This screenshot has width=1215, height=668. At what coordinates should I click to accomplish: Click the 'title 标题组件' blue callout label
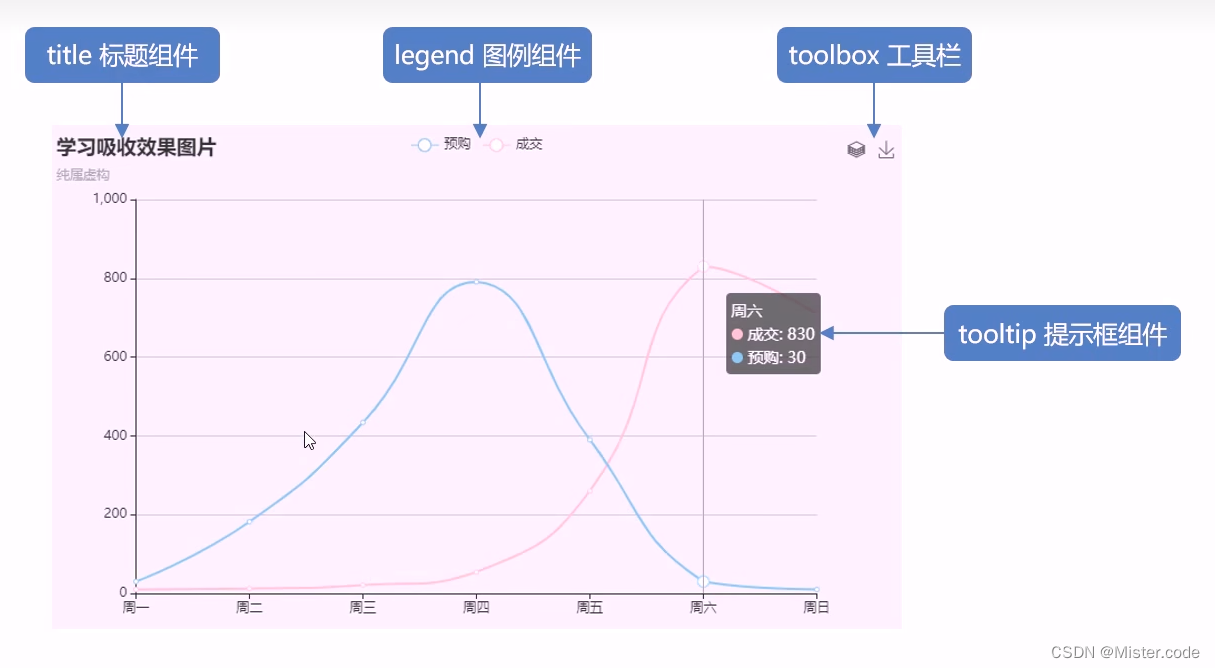click(x=122, y=55)
